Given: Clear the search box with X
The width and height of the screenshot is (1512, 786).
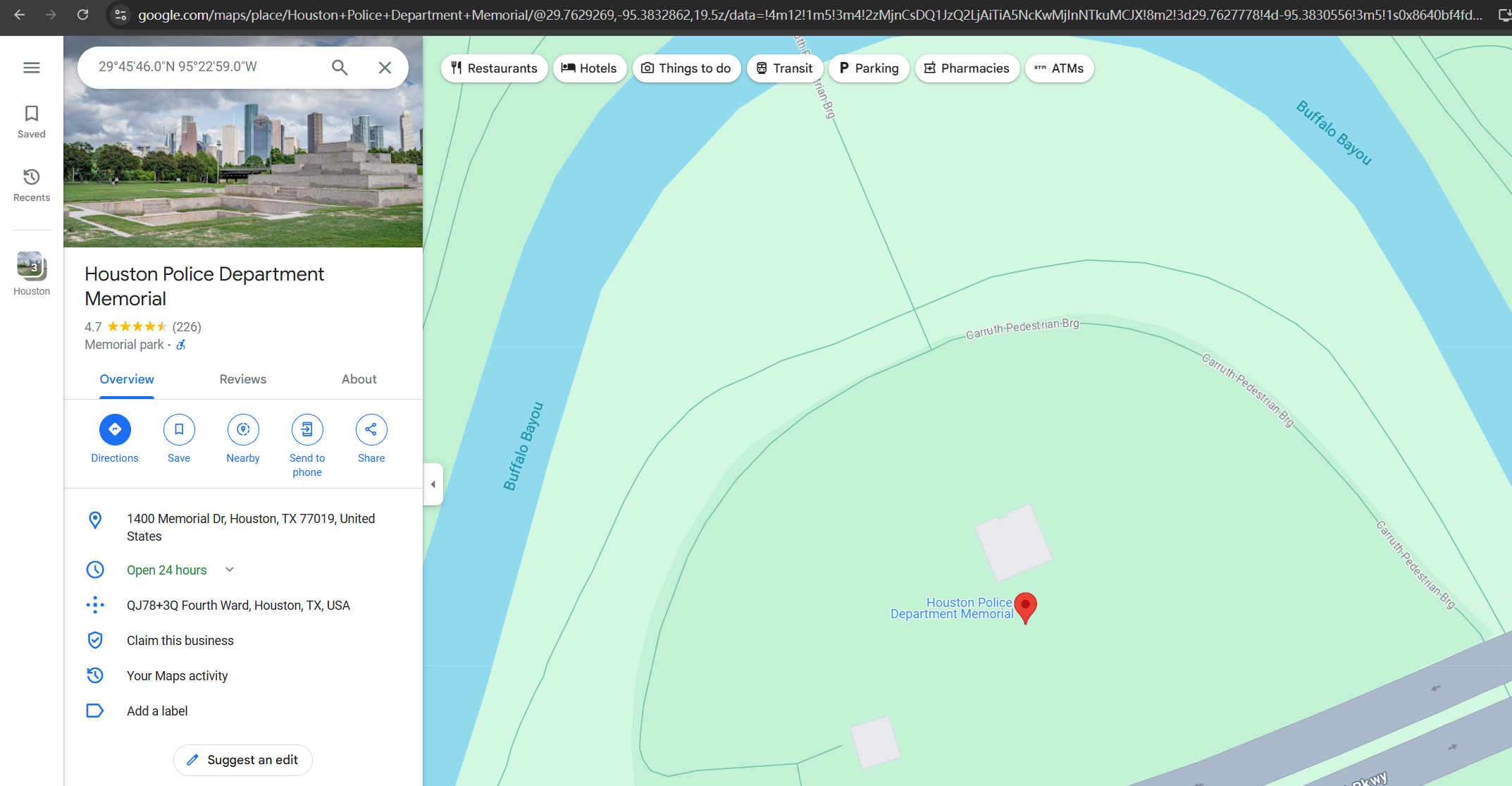Looking at the screenshot, I should pyautogui.click(x=385, y=67).
